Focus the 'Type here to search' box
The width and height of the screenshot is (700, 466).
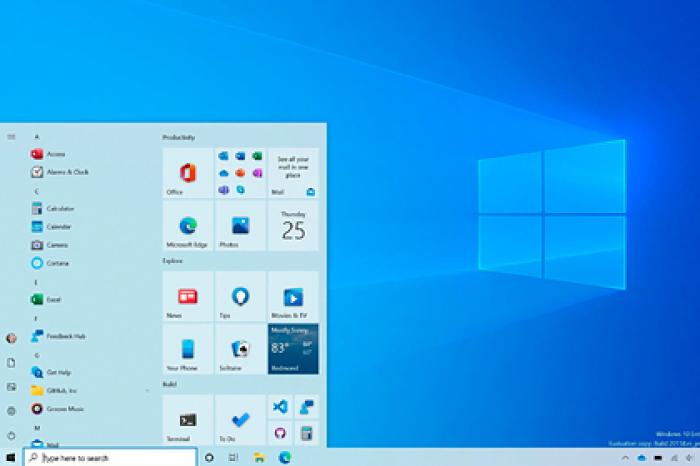pos(110,458)
